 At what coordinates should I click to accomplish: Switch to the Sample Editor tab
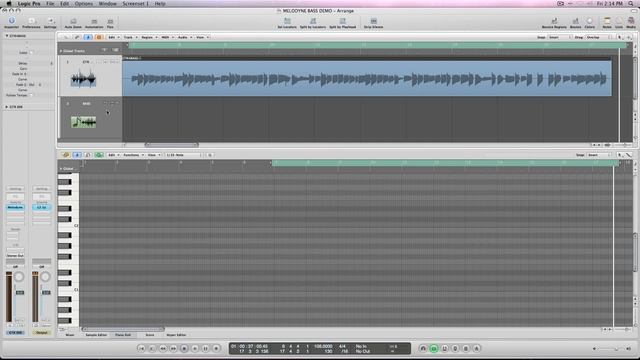pyautogui.click(x=96, y=335)
